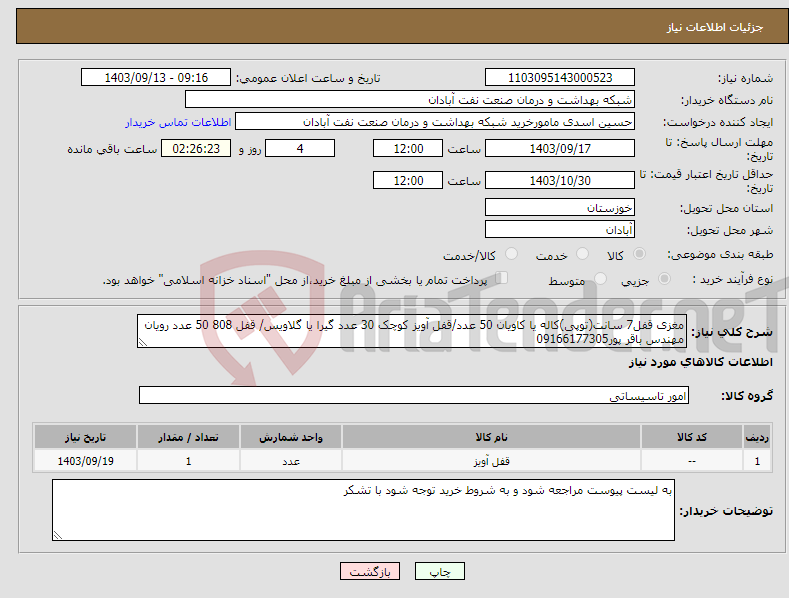The image size is (789, 598).
Task: Click the request creator field حسین اسدی
Action: point(435,122)
